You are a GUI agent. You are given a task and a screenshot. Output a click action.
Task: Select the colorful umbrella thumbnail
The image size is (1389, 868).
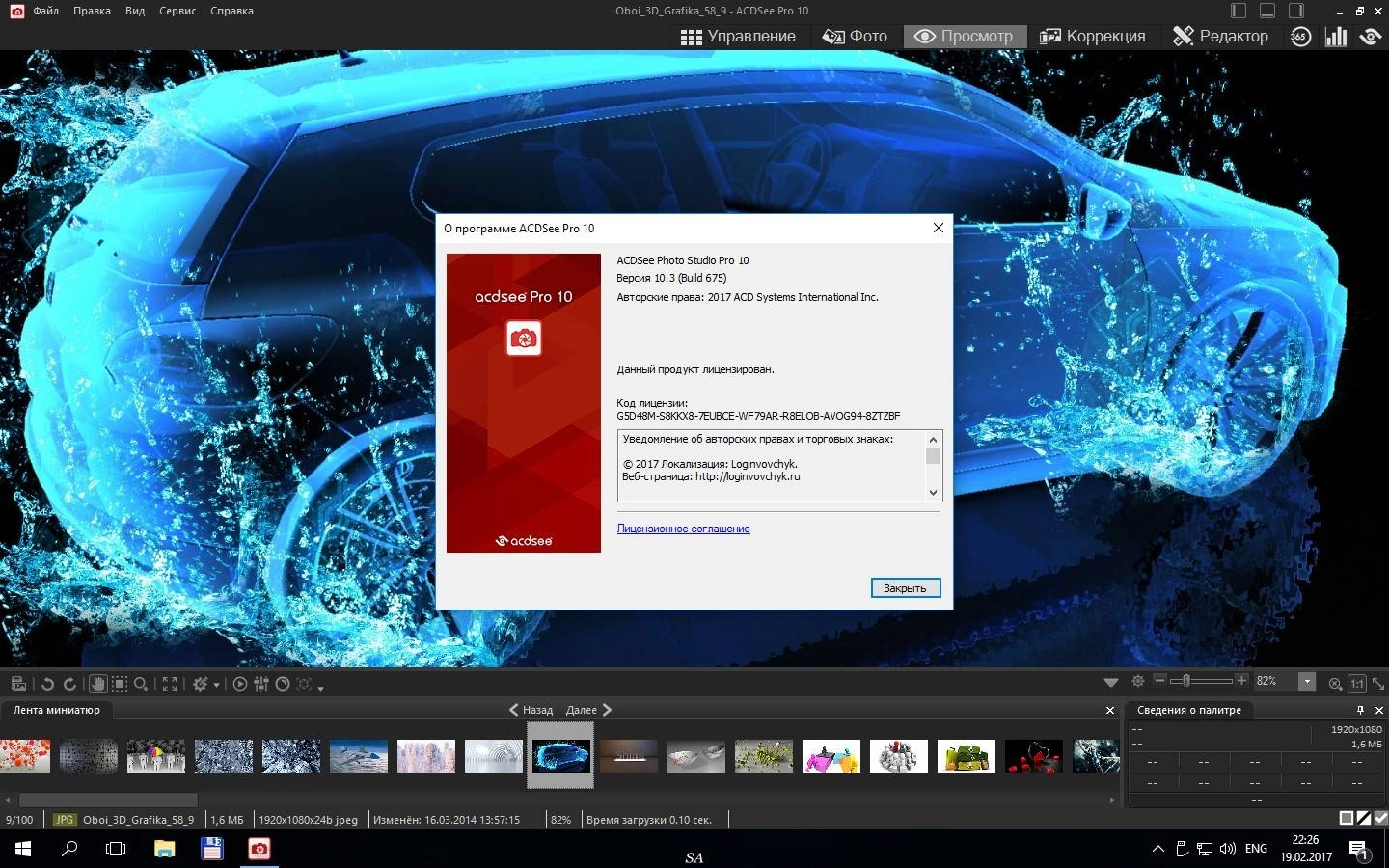(156, 756)
